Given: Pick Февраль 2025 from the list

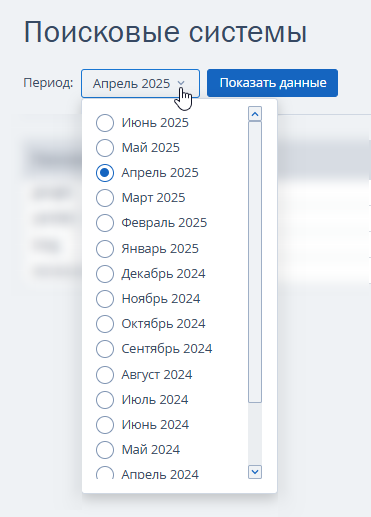Looking at the screenshot, I should point(105,223).
